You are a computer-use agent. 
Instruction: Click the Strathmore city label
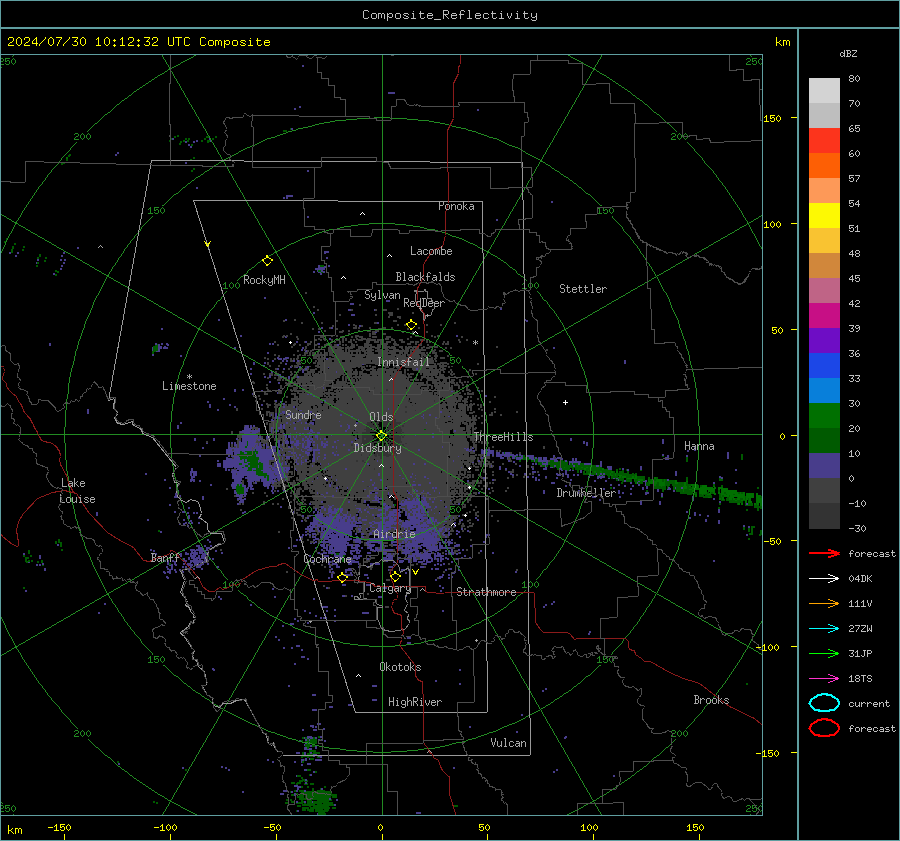tap(486, 592)
